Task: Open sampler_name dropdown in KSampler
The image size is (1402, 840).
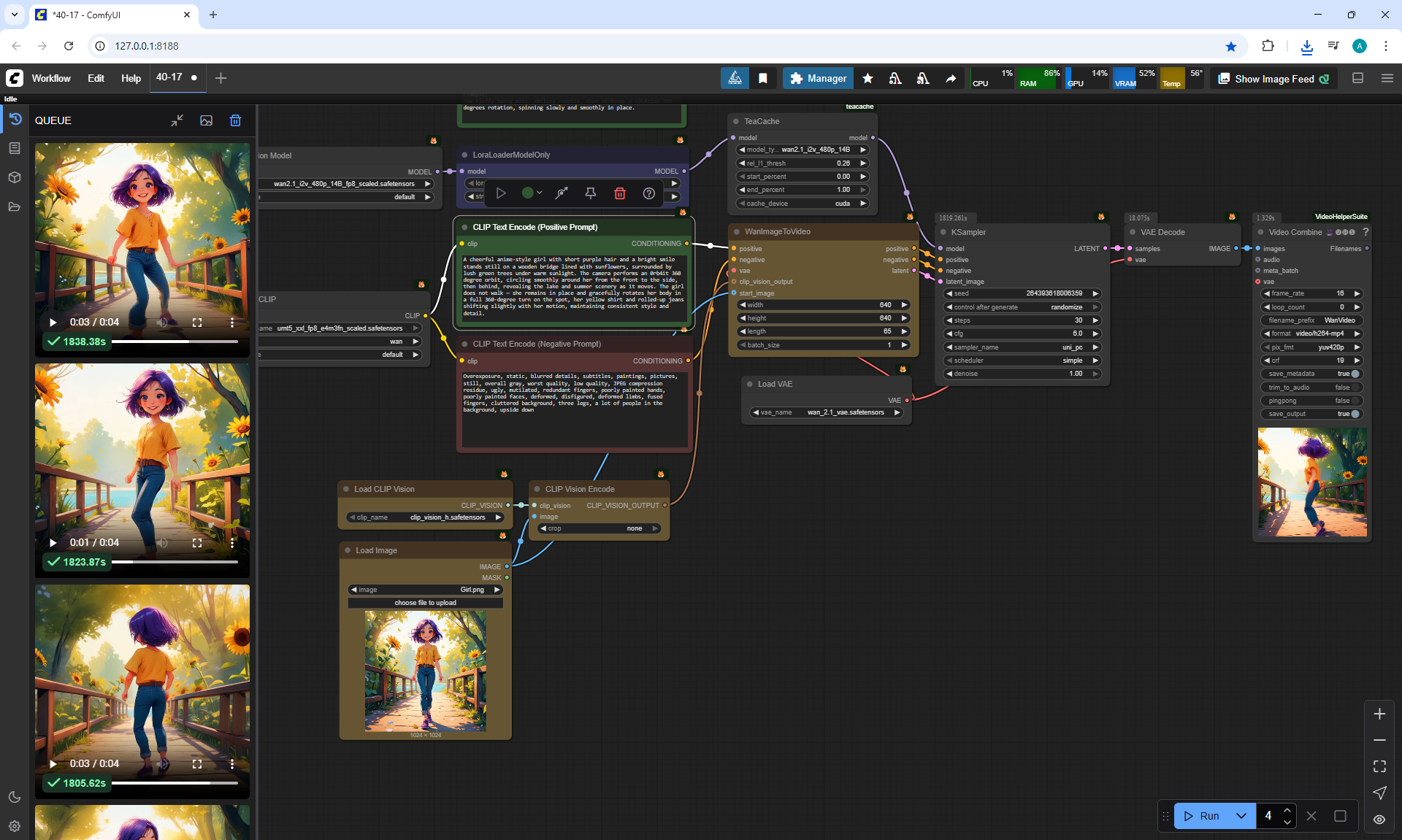Action: tap(1022, 347)
